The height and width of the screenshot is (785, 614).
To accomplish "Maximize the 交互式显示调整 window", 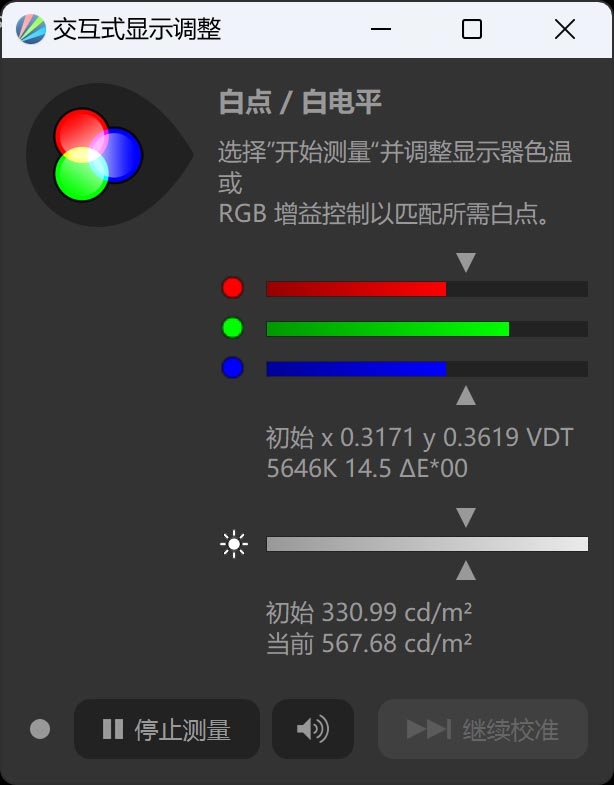I will pyautogui.click(x=472, y=29).
